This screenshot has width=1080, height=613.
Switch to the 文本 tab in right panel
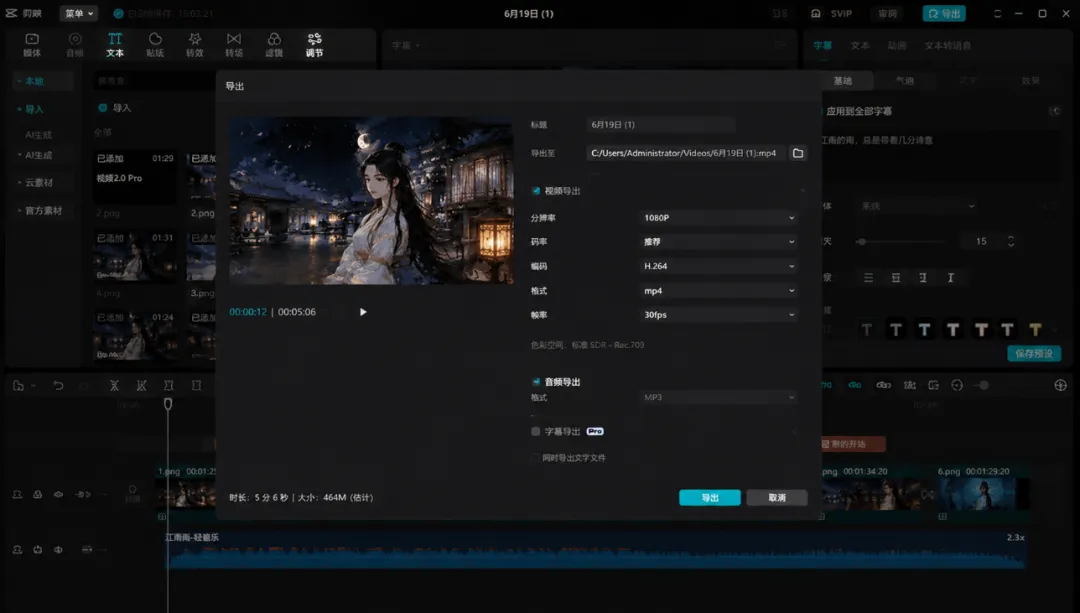click(860, 45)
